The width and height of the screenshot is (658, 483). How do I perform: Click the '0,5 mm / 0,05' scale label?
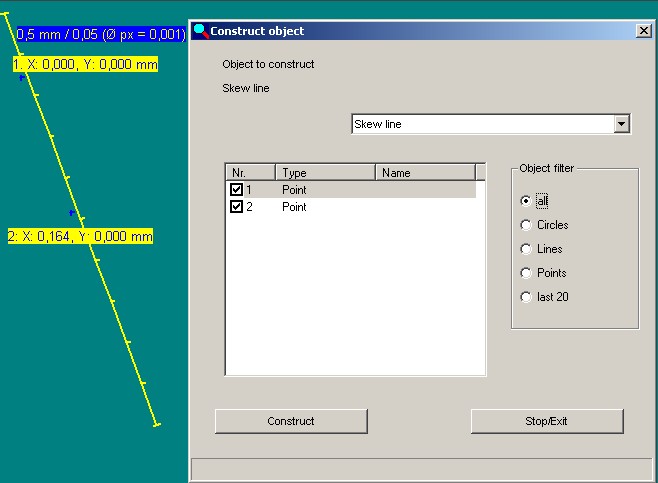coord(101,34)
